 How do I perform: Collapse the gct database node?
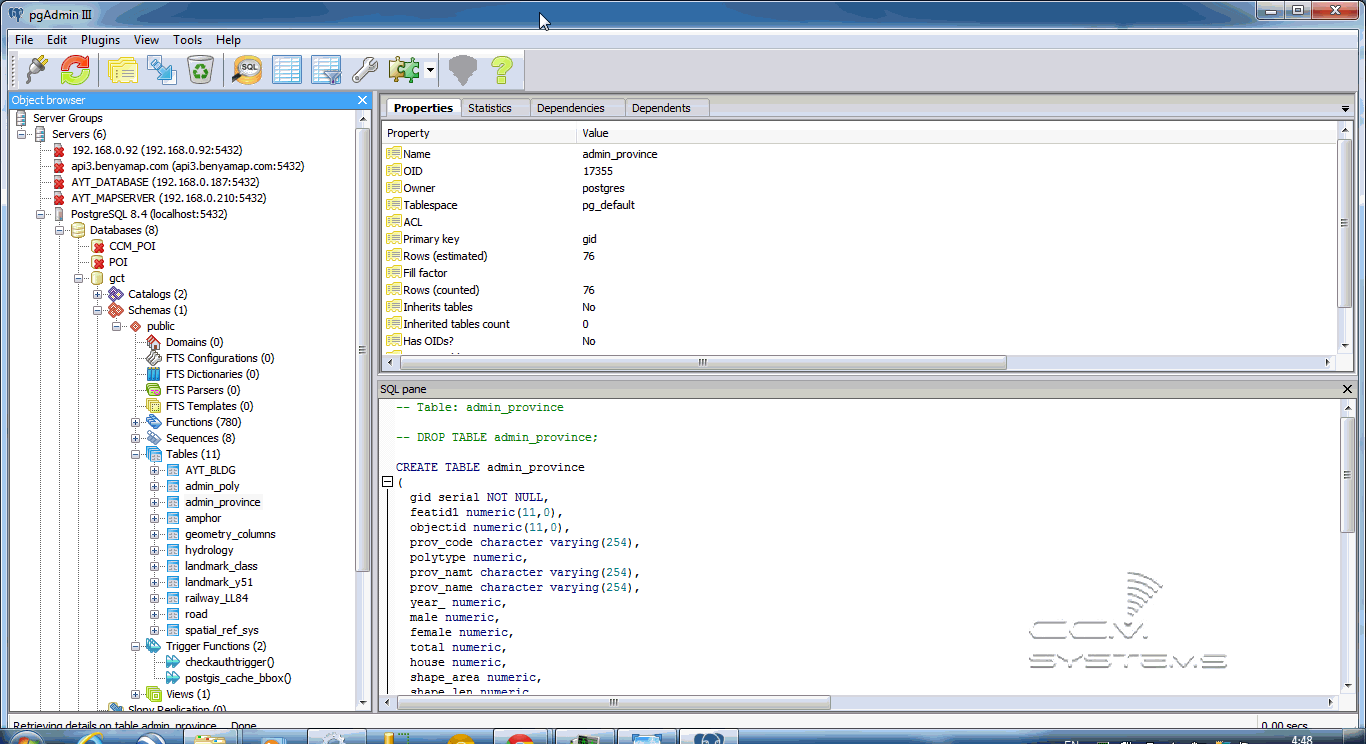click(x=79, y=278)
